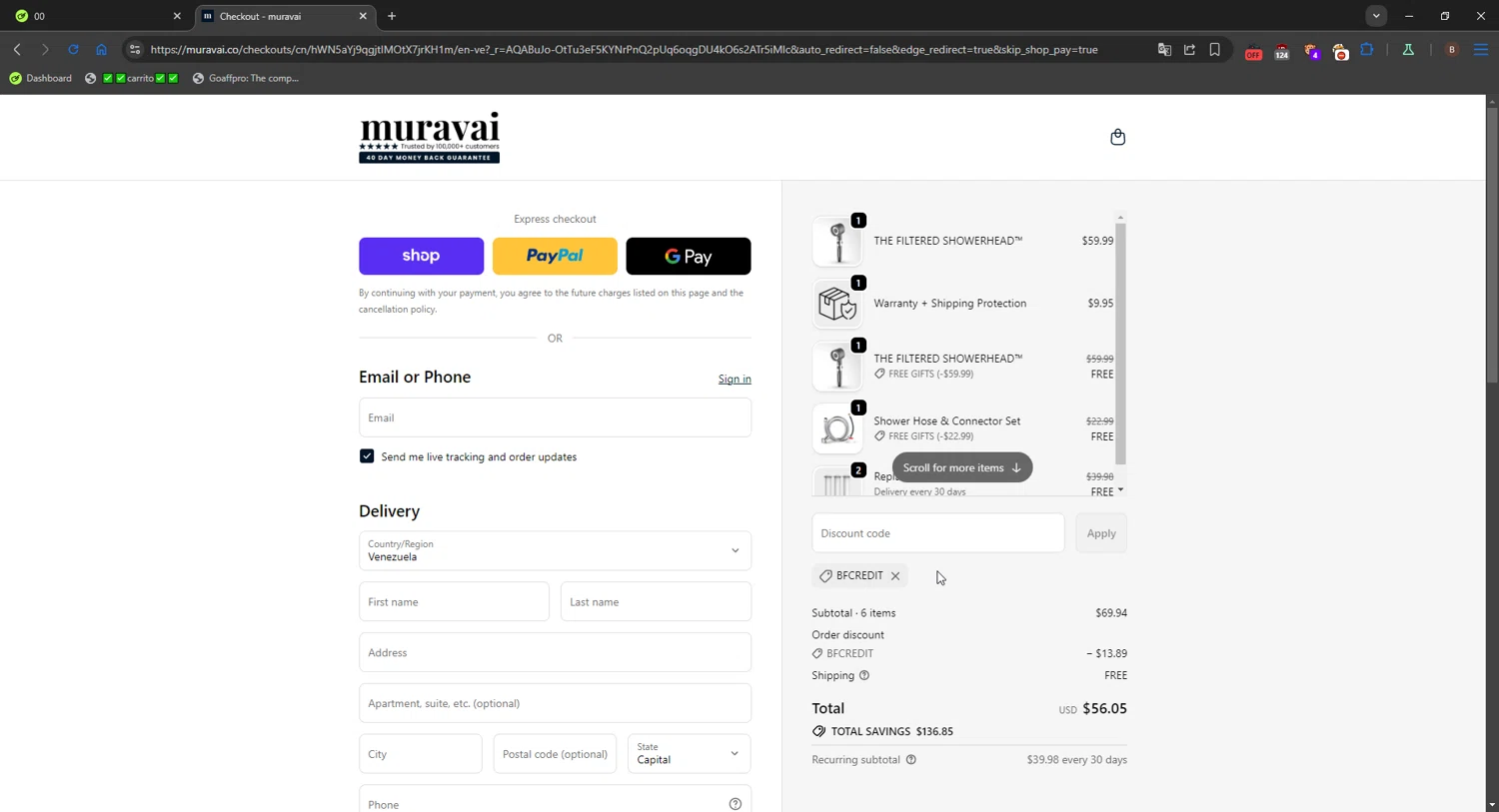Click the BFCREDIT discount tag

pyautogui.click(x=859, y=576)
